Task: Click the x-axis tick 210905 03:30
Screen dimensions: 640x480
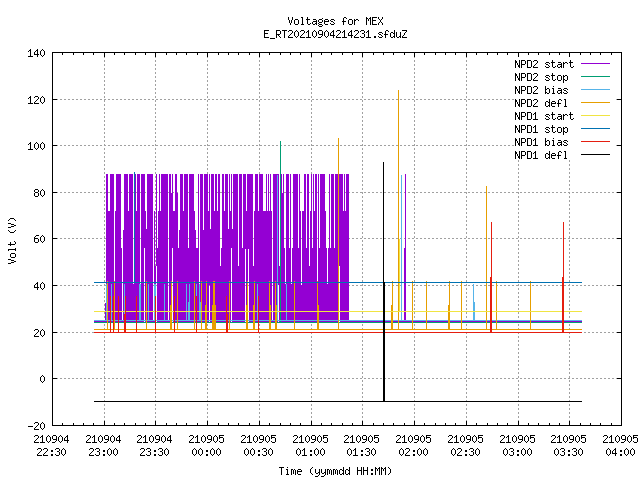Action: pyautogui.click(x=569, y=446)
